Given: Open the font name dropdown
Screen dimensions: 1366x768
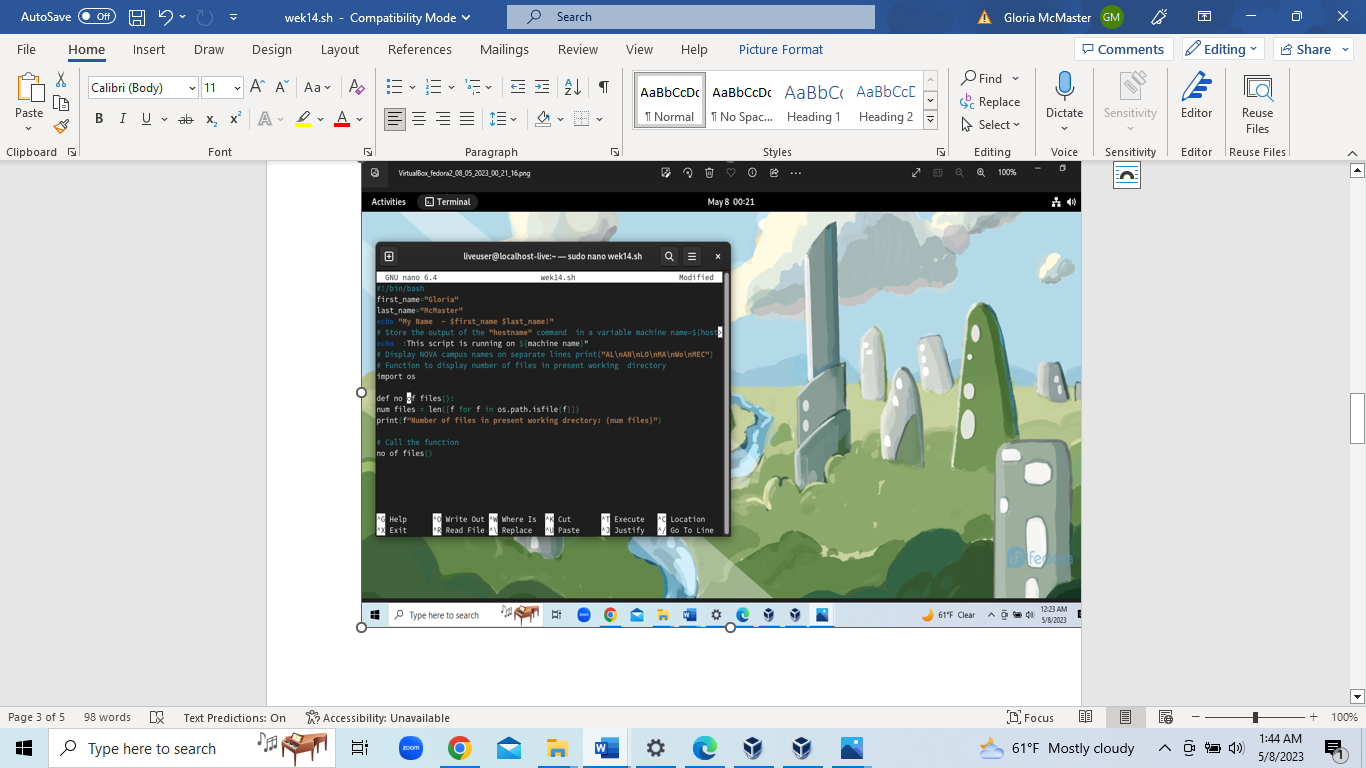Looking at the screenshot, I should [x=191, y=88].
